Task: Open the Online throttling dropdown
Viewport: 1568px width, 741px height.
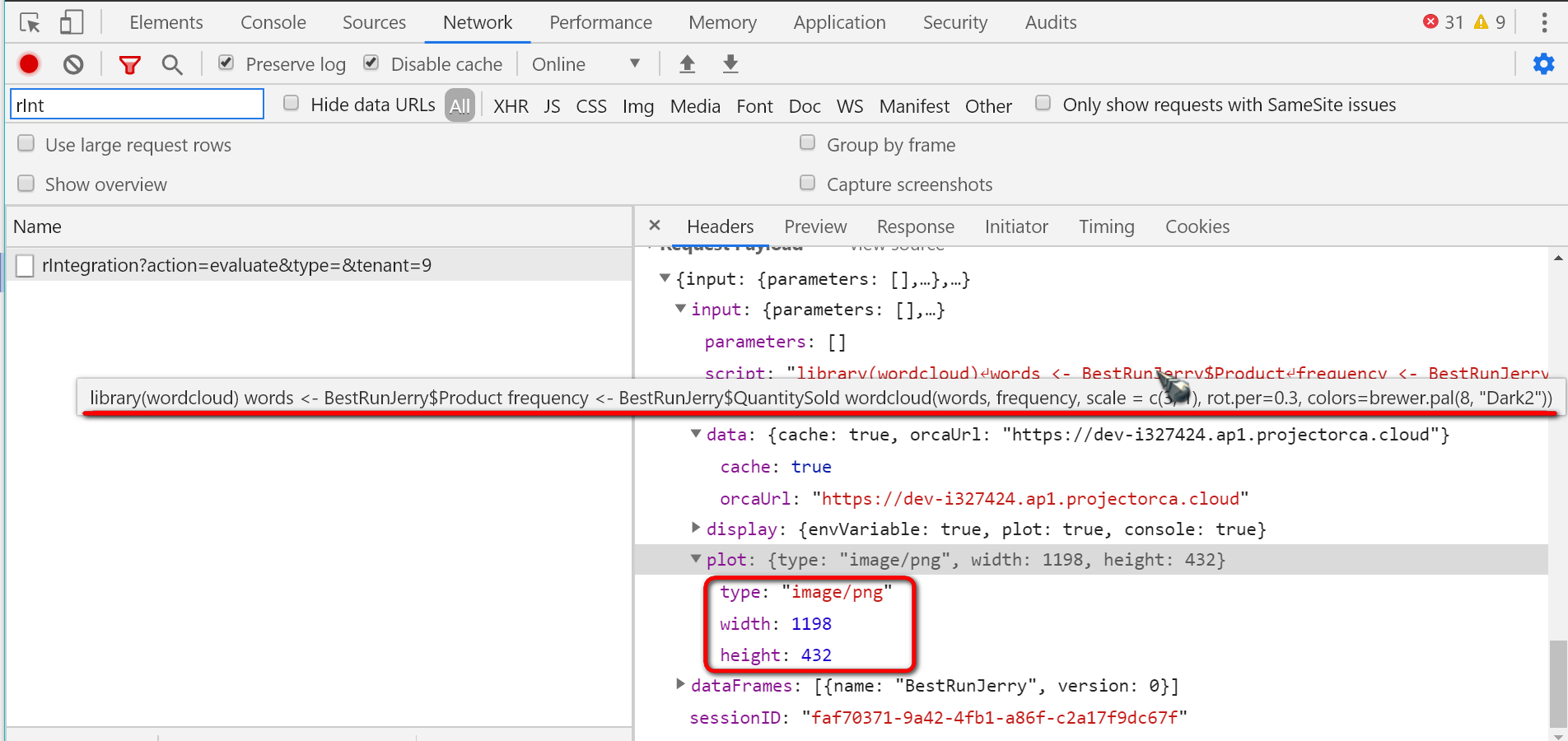Action: coord(586,64)
